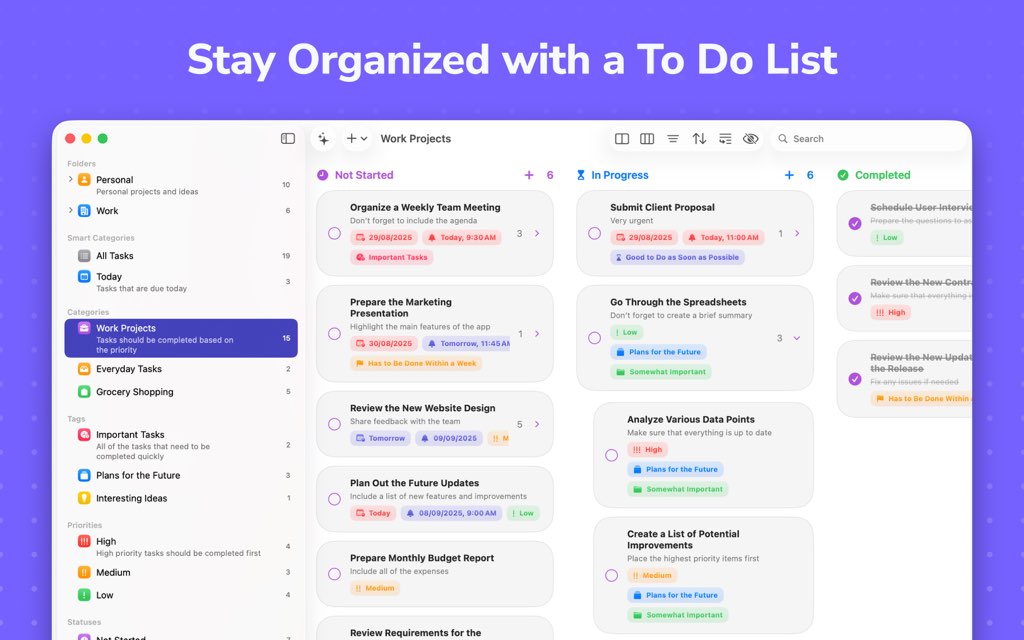This screenshot has height=640, width=1024.
Task: Mark Organize a Weekly Team Meeting complete
Action: click(x=335, y=233)
